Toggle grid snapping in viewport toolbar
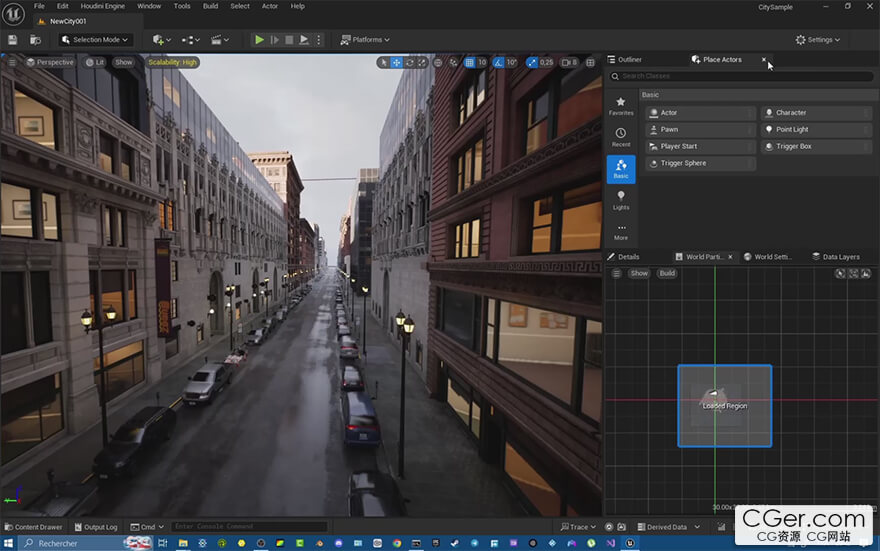Screen dimensions: 880x551 [x=468, y=62]
